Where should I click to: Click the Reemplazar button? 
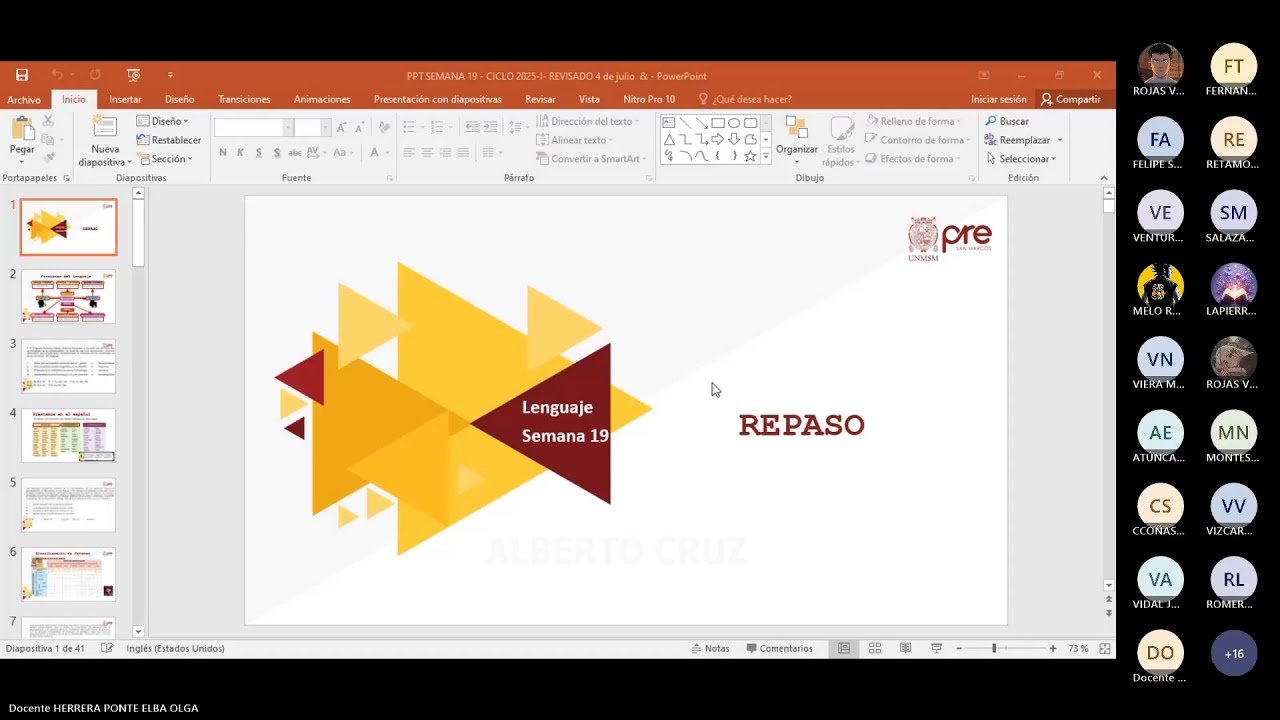[x=1018, y=140]
